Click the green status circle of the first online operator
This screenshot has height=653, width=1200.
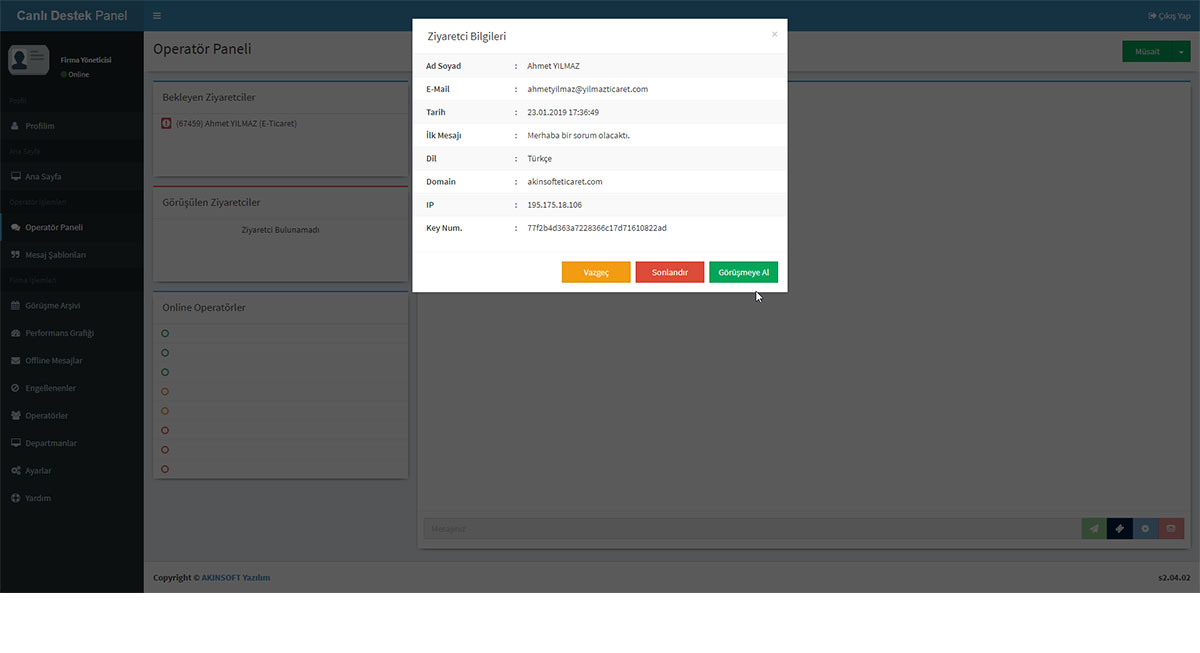pos(164,333)
